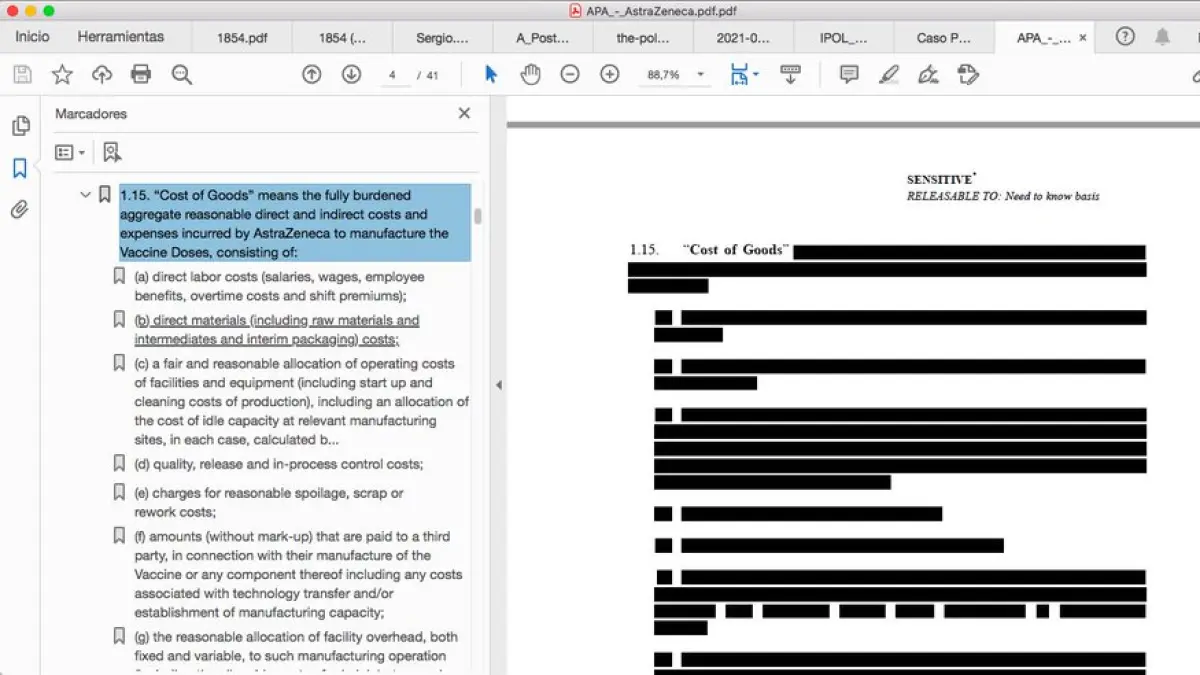
Task: Zoom out with the minus icon
Action: tap(570, 74)
